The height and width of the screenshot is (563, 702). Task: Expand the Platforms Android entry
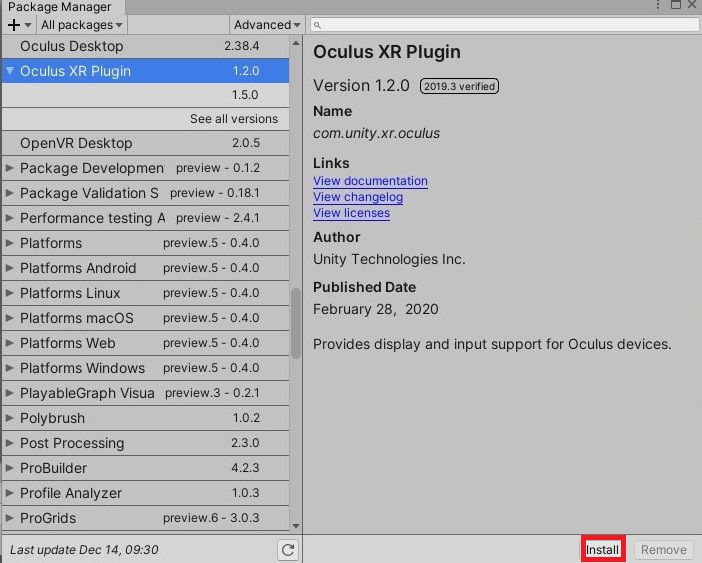click(9, 268)
